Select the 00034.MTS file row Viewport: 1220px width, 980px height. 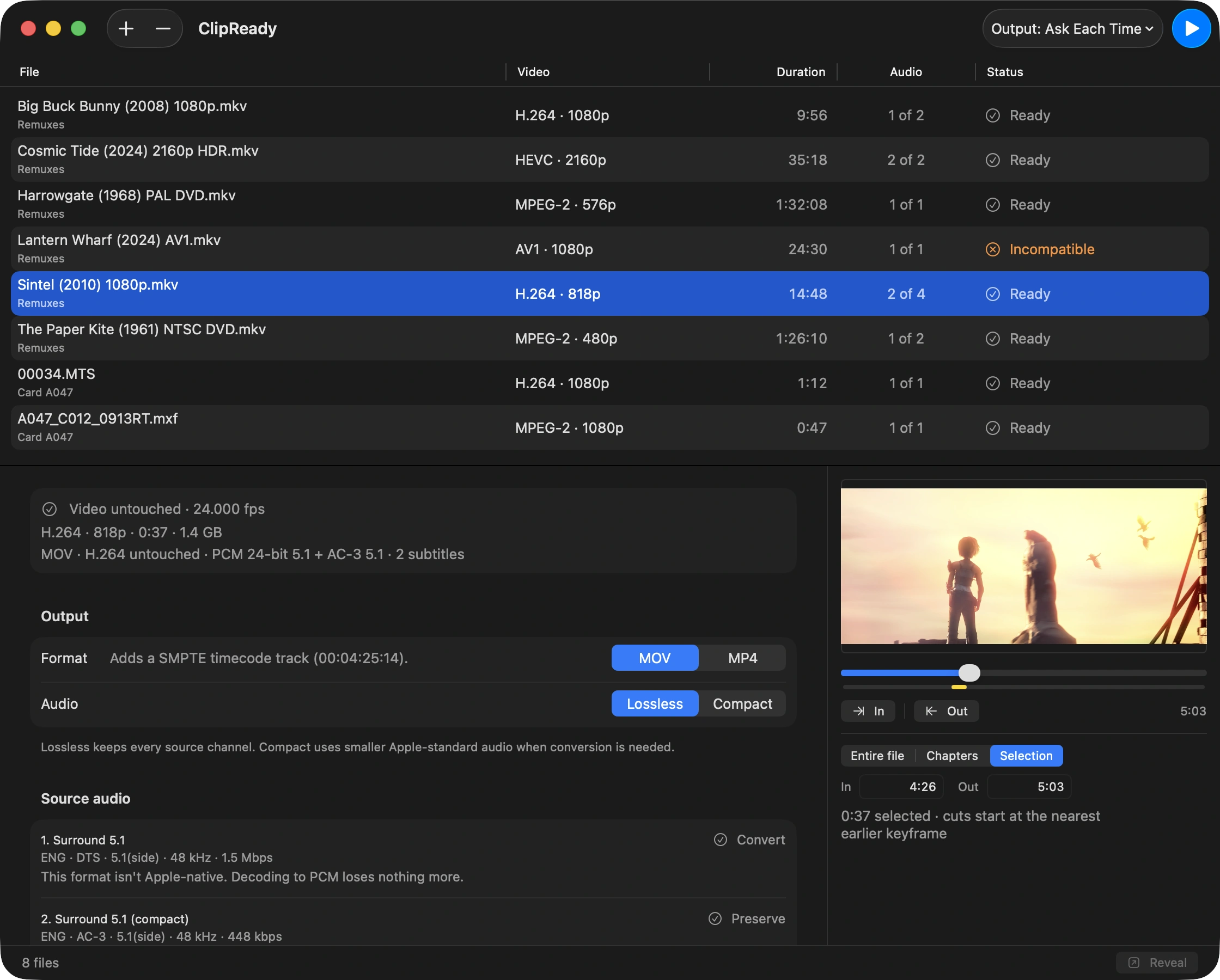(610, 384)
